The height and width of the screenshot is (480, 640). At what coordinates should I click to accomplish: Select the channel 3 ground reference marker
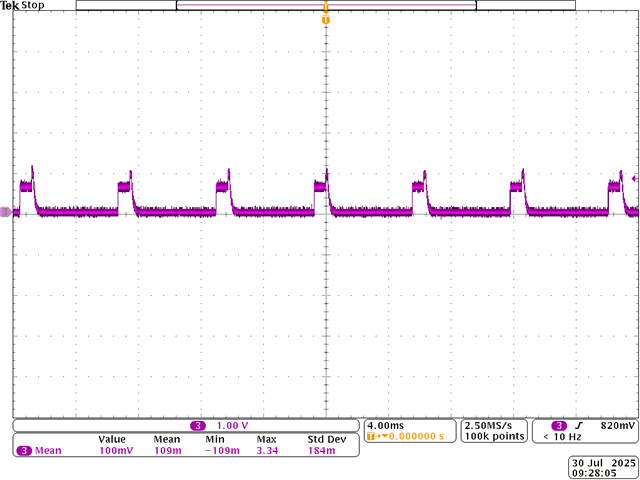(x=5, y=212)
